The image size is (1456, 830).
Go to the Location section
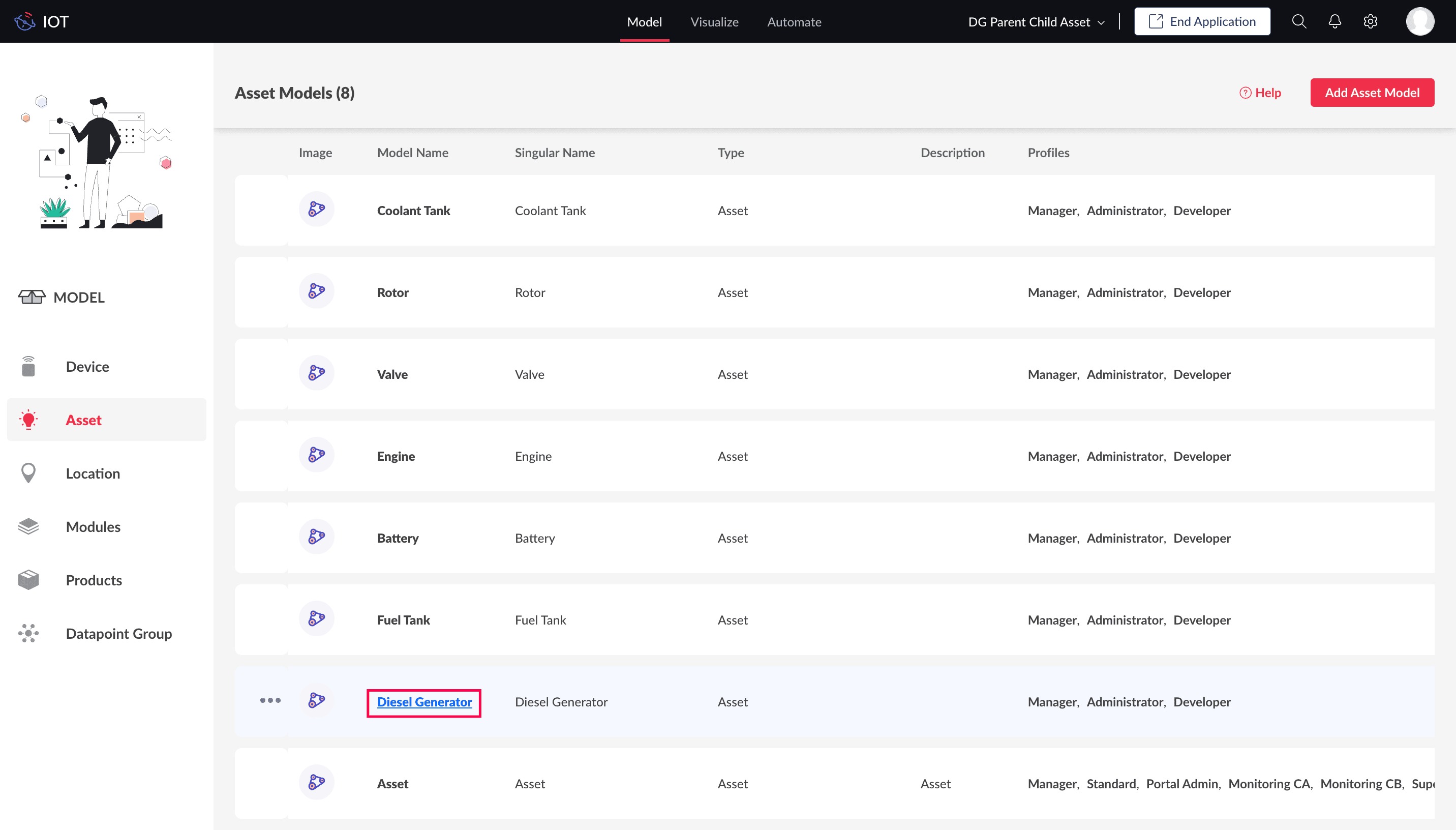pos(93,473)
